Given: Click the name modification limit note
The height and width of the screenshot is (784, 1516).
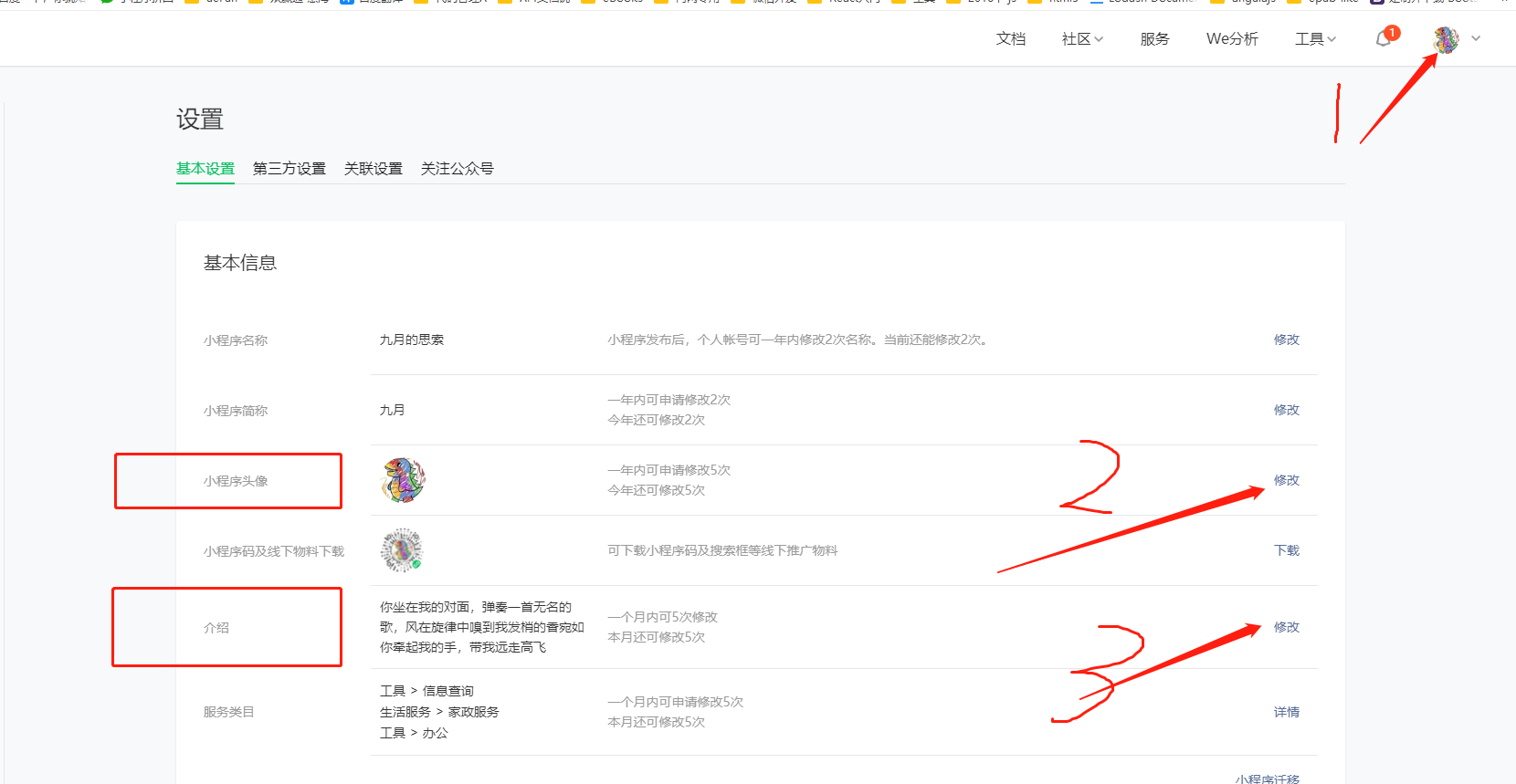Looking at the screenshot, I should click(x=799, y=340).
